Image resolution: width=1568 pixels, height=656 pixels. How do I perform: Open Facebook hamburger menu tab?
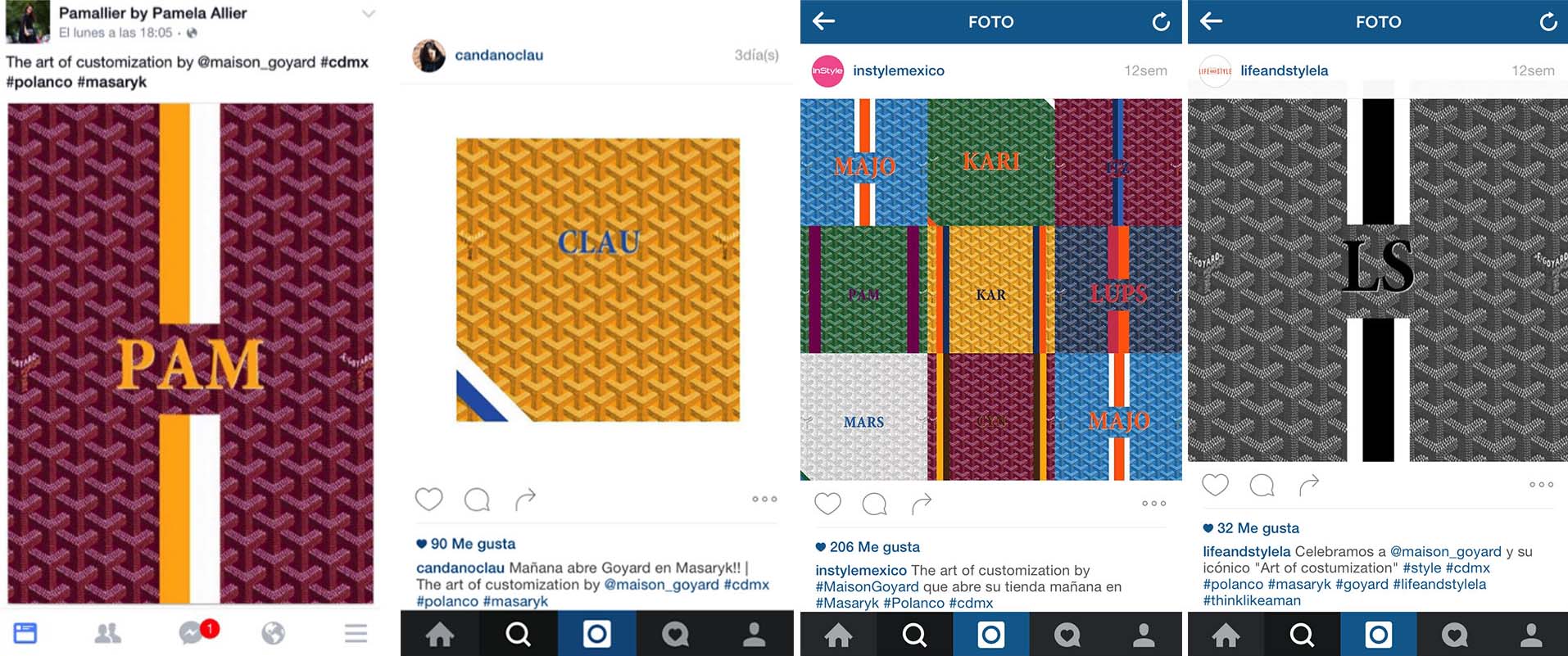(356, 633)
